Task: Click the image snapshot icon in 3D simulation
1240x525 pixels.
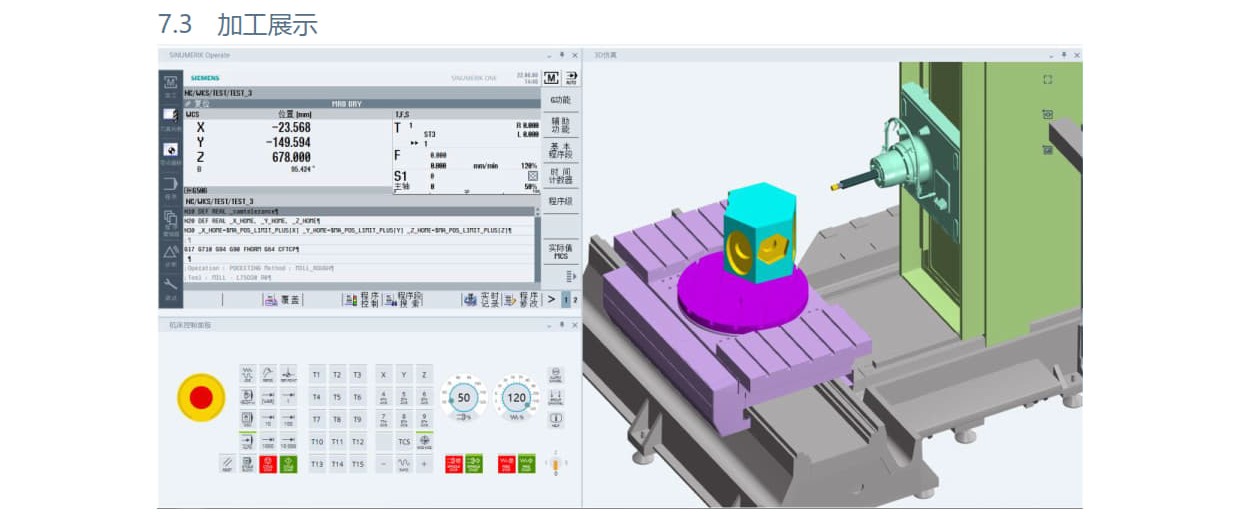Action: pos(1048,150)
